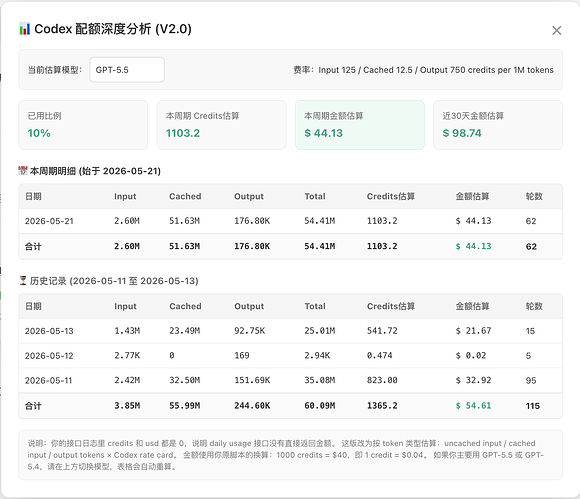Click the dialog title 'Codex 配额深度分析 (V2.0)'
The width and height of the screenshot is (580, 499).
(113, 29)
